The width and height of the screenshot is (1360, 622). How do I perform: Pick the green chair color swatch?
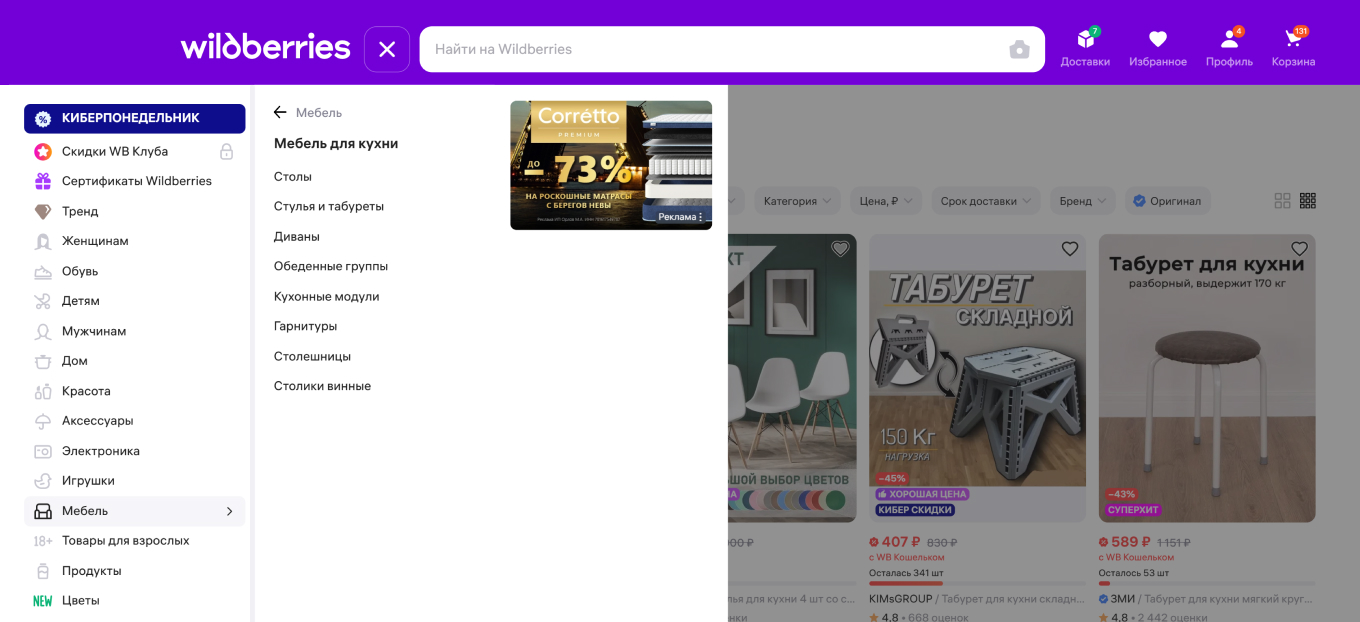tap(835, 500)
